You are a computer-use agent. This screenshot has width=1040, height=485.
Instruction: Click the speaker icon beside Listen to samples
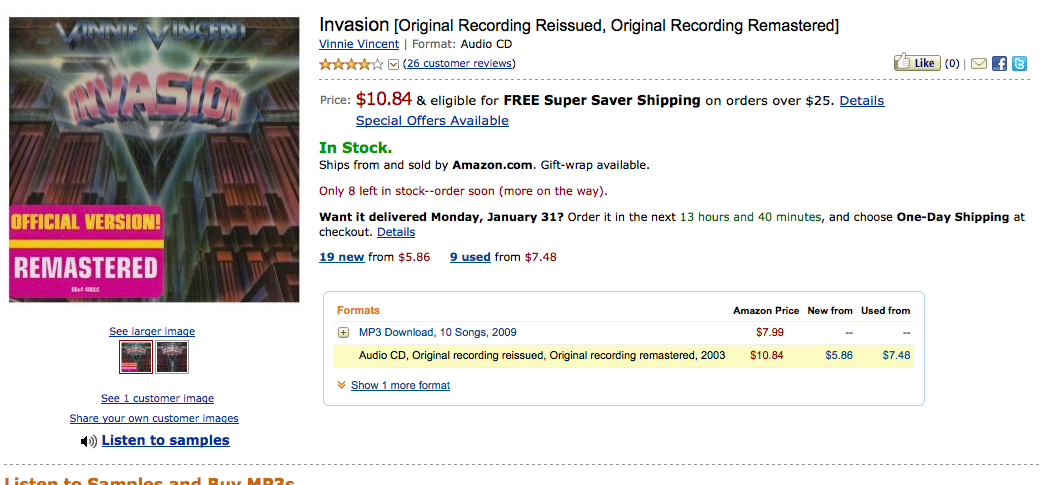tap(88, 441)
